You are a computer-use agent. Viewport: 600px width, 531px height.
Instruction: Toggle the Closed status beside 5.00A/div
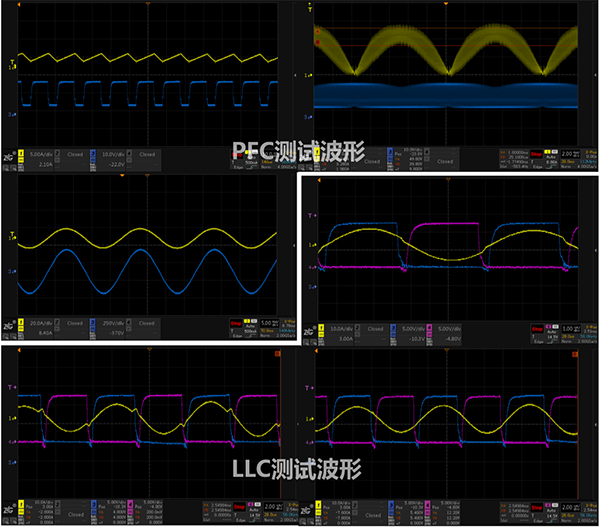click(73, 154)
